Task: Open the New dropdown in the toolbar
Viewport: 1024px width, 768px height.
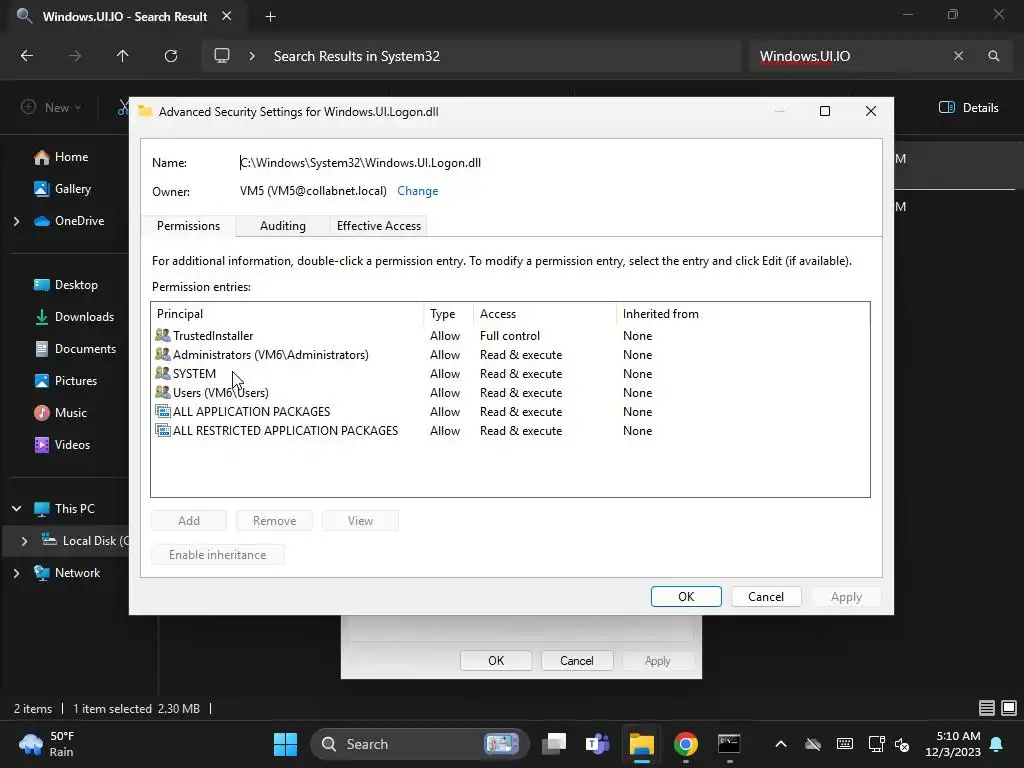Action: click(x=51, y=107)
